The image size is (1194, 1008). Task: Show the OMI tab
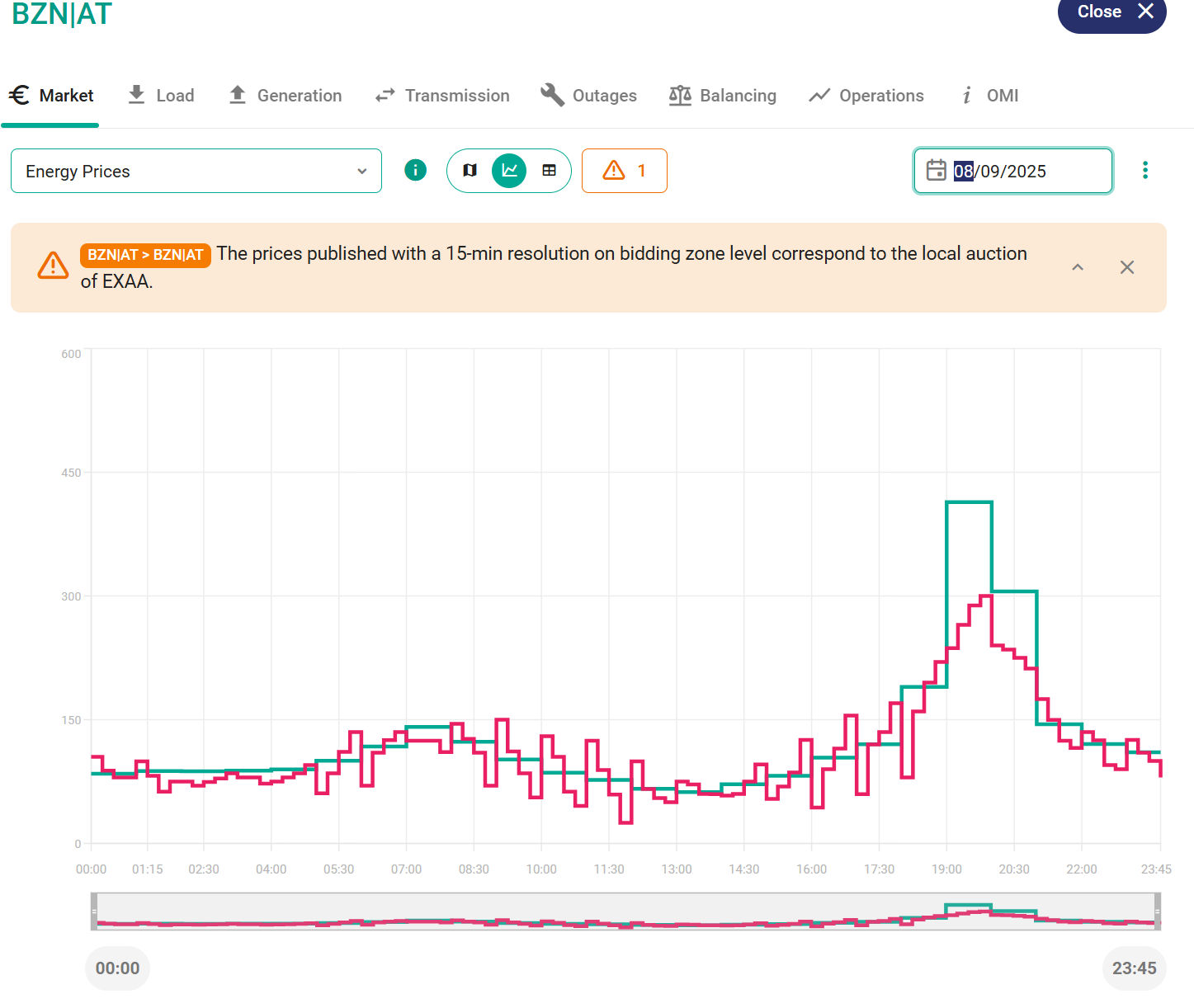point(990,96)
